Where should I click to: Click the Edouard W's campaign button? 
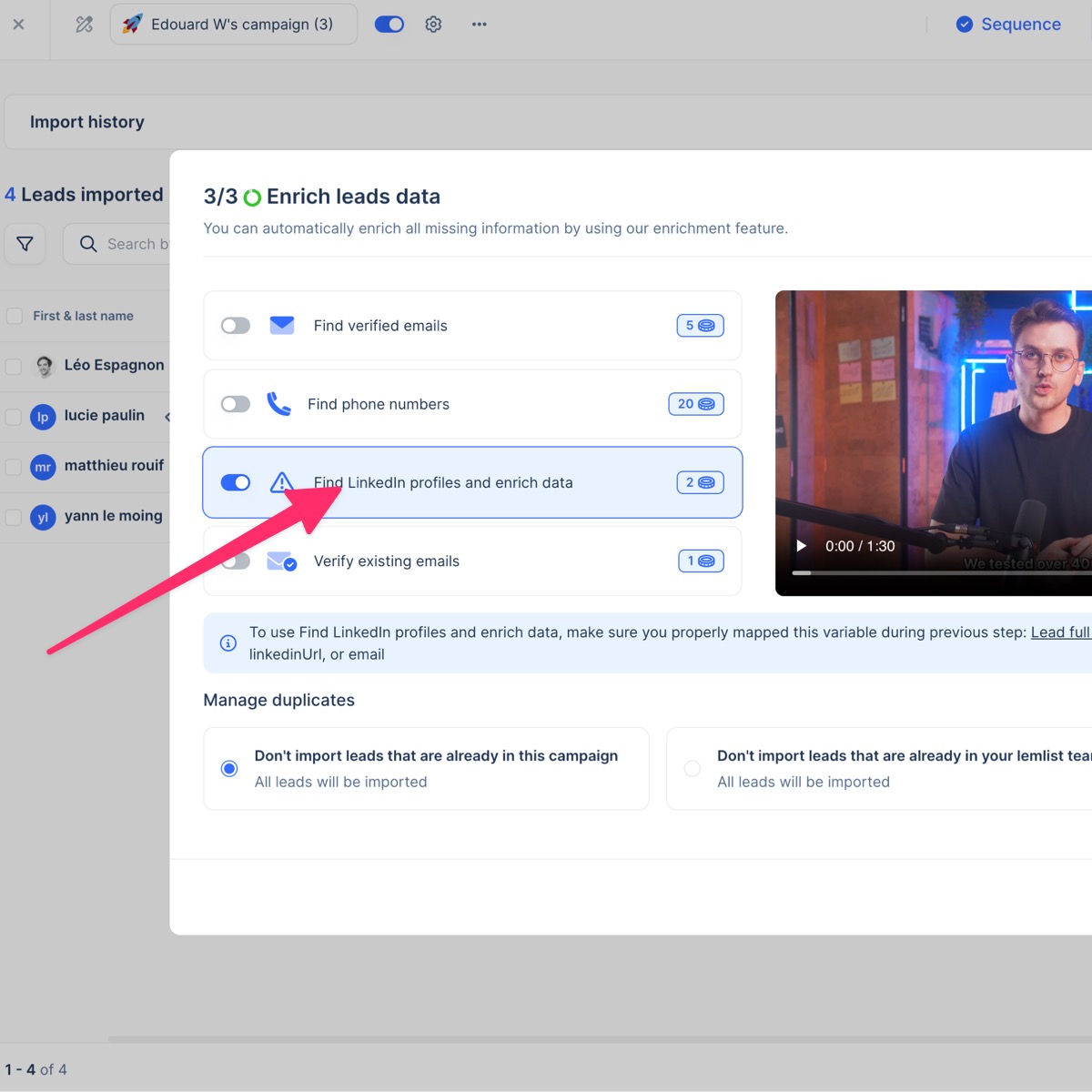pyautogui.click(x=233, y=24)
